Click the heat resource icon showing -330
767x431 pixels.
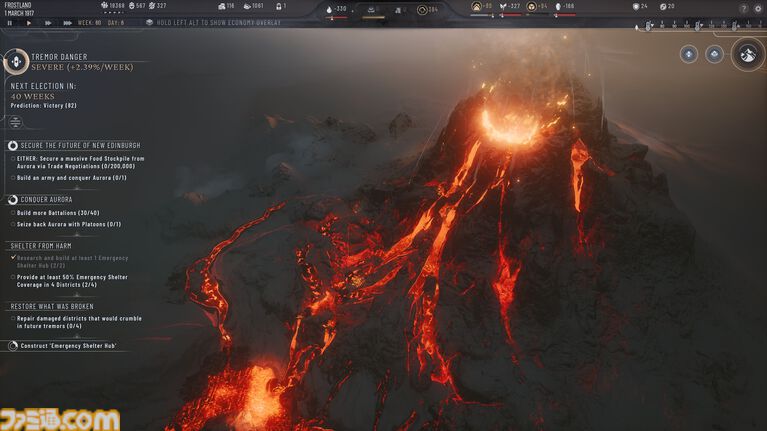(329, 8)
